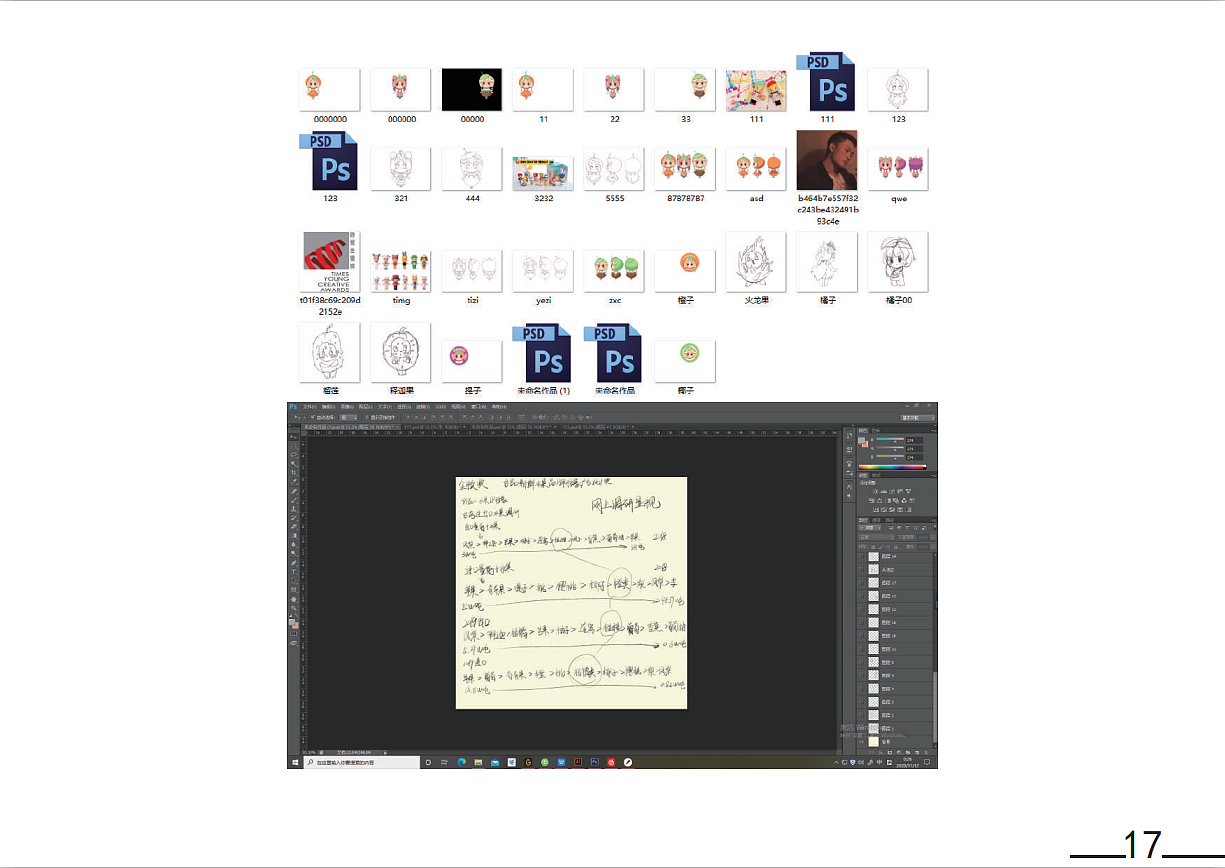Open the 文件 menu

point(310,406)
